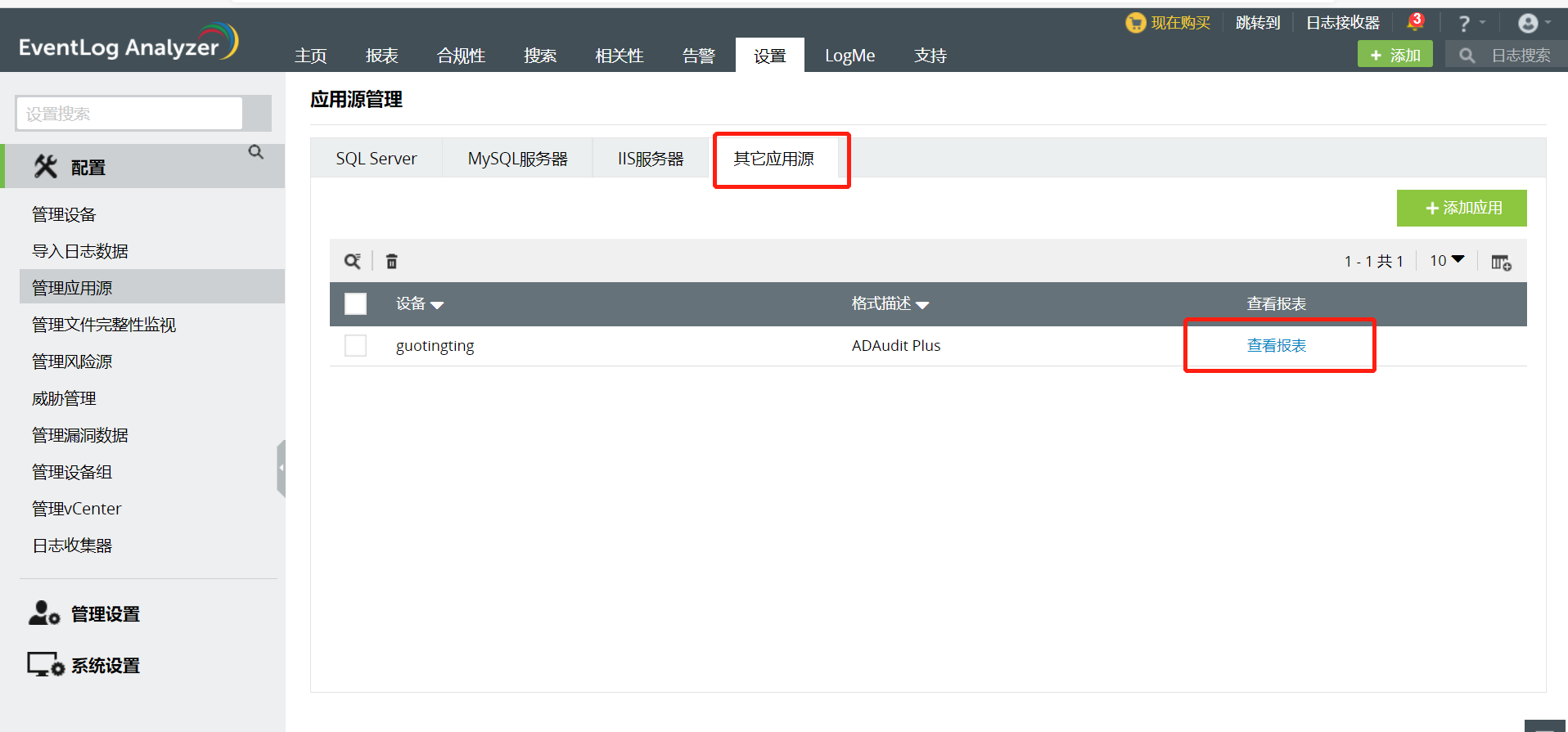
Task: Open the 报表 top menu
Action: (381, 56)
